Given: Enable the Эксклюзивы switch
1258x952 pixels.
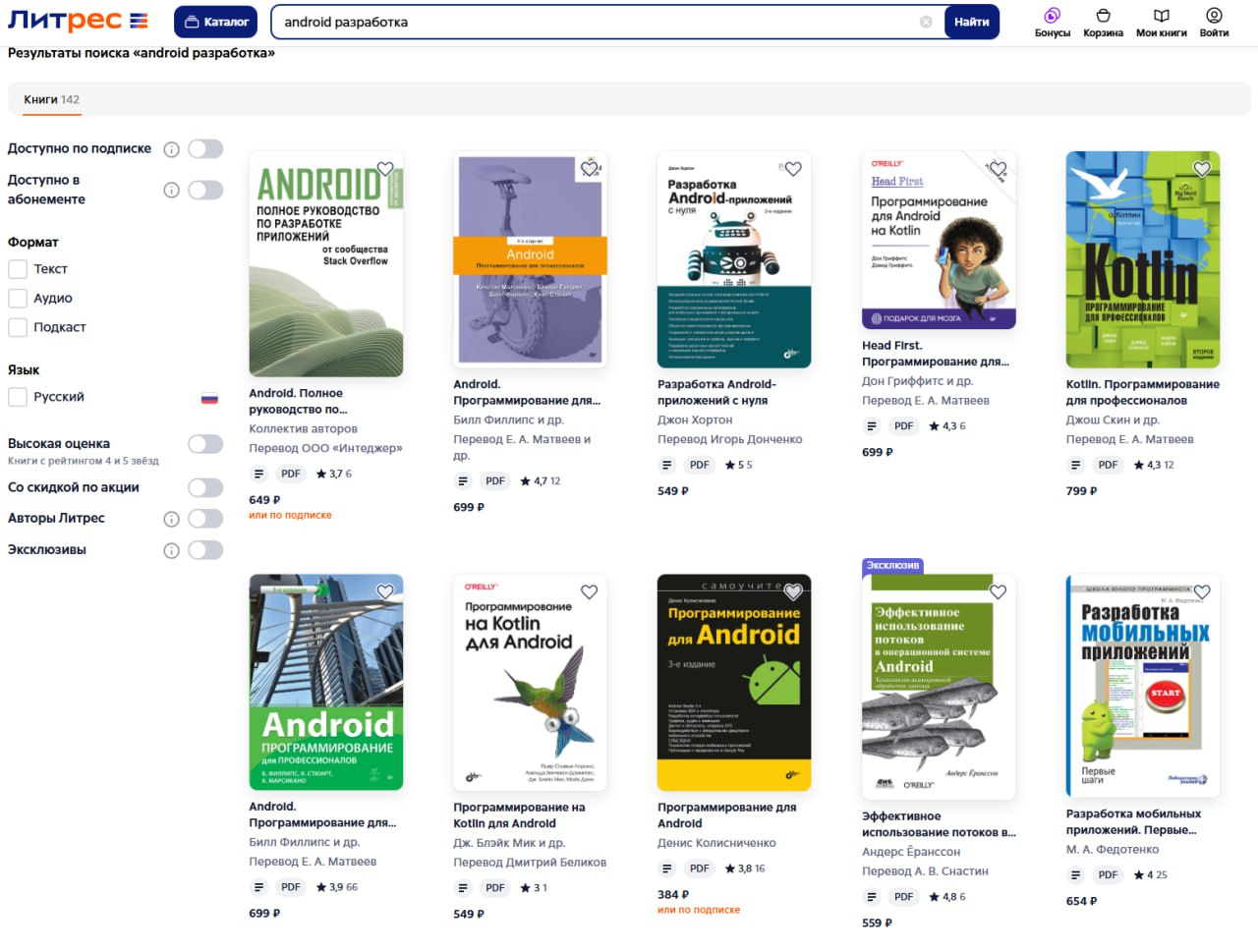Looking at the screenshot, I should [x=205, y=549].
